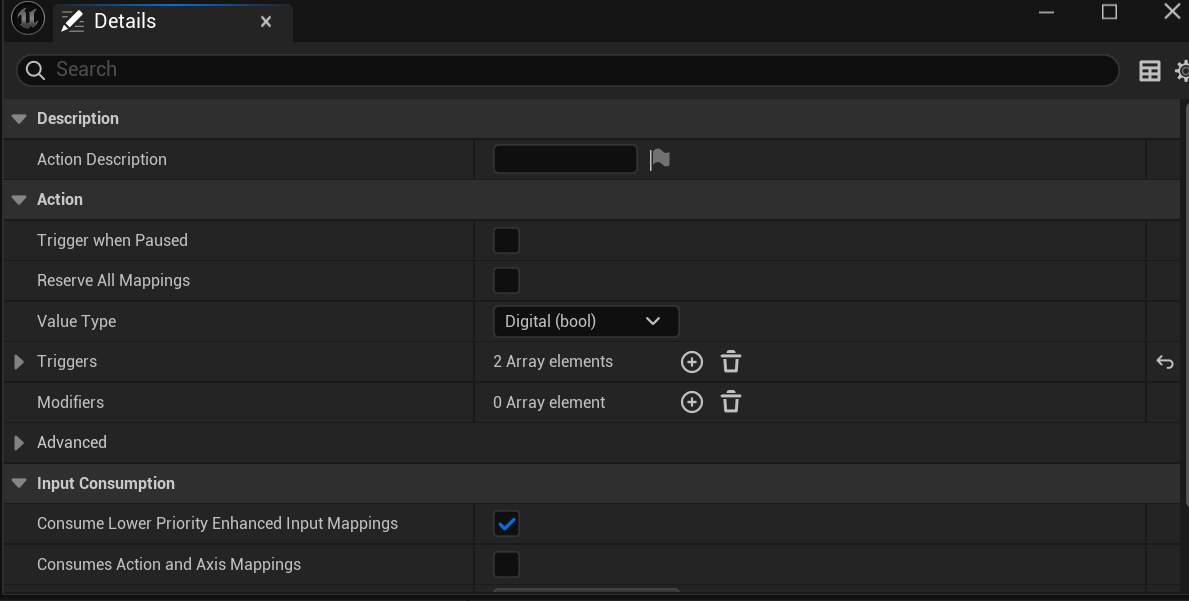Reset Triggers to default value arrow
This screenshot has width=1189, height=601.
(1165, 362)
